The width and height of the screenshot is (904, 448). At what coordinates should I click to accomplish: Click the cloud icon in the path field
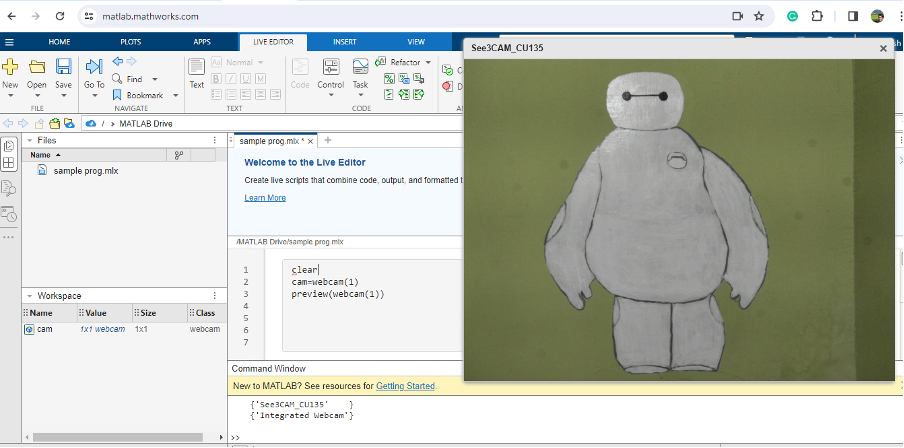coord(91,123)
